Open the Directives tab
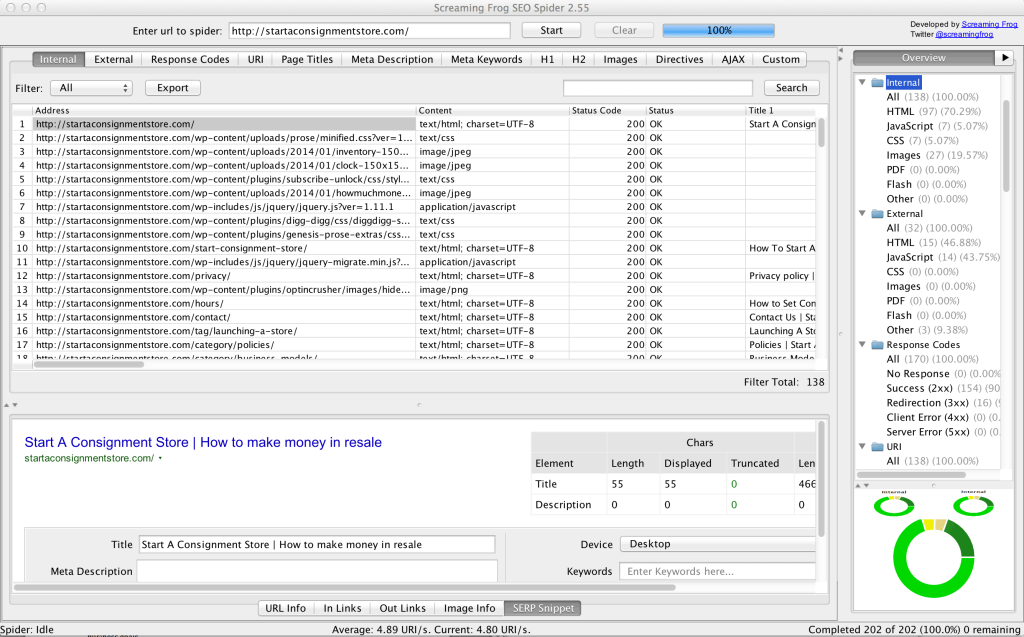Screen dimensions: 1024x637 point(680,59)
